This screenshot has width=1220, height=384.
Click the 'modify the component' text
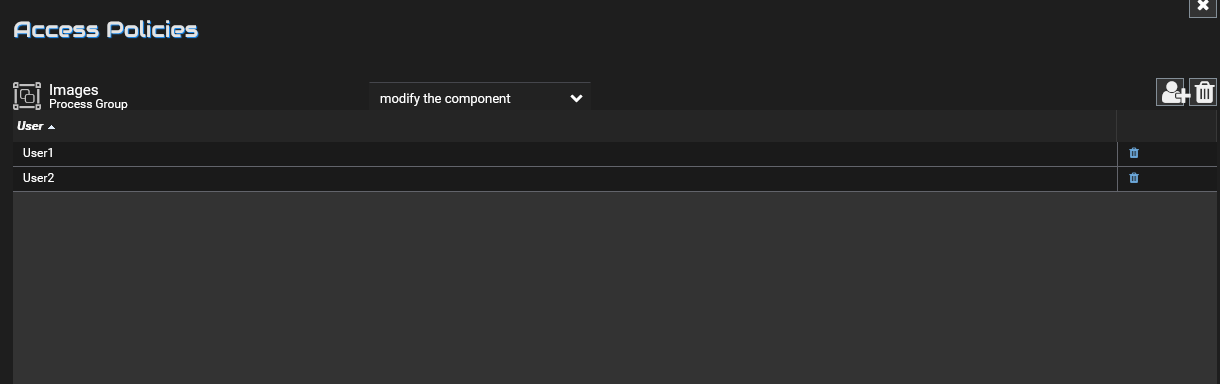point(445,99)
